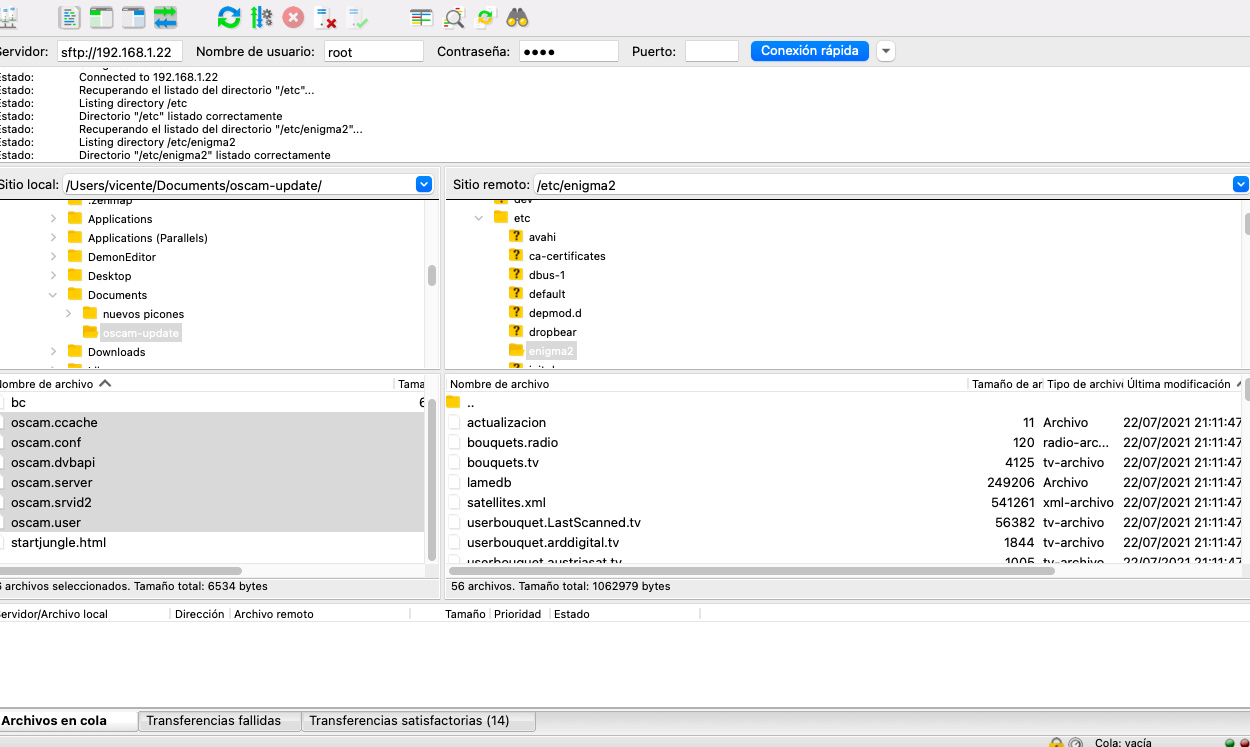Collapse the etc folder in remote tree
The width and height of the screenshot is (1250, 747).
click(x=479, y=218)
